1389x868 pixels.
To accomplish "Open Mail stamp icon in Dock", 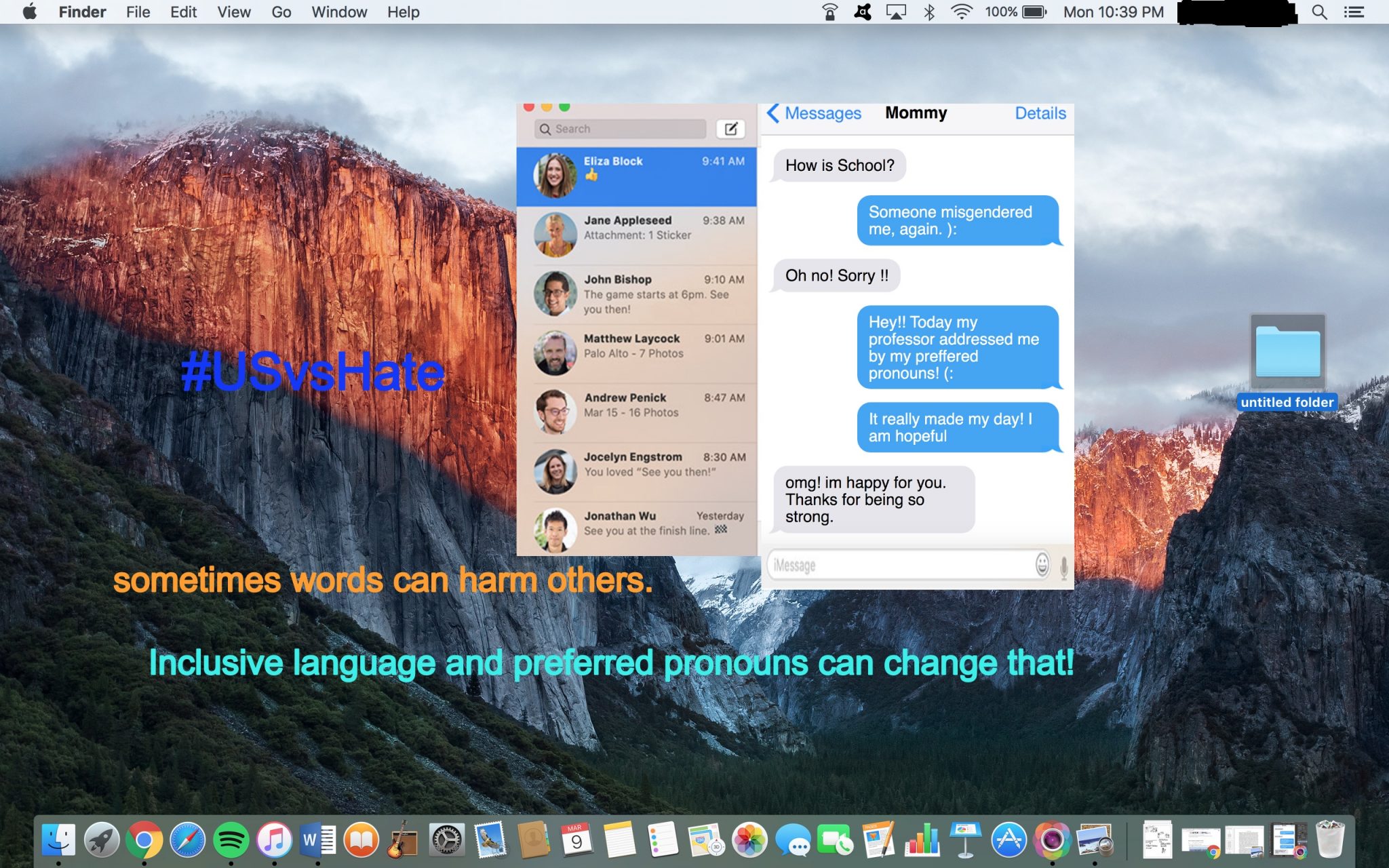I will (490, 840).
